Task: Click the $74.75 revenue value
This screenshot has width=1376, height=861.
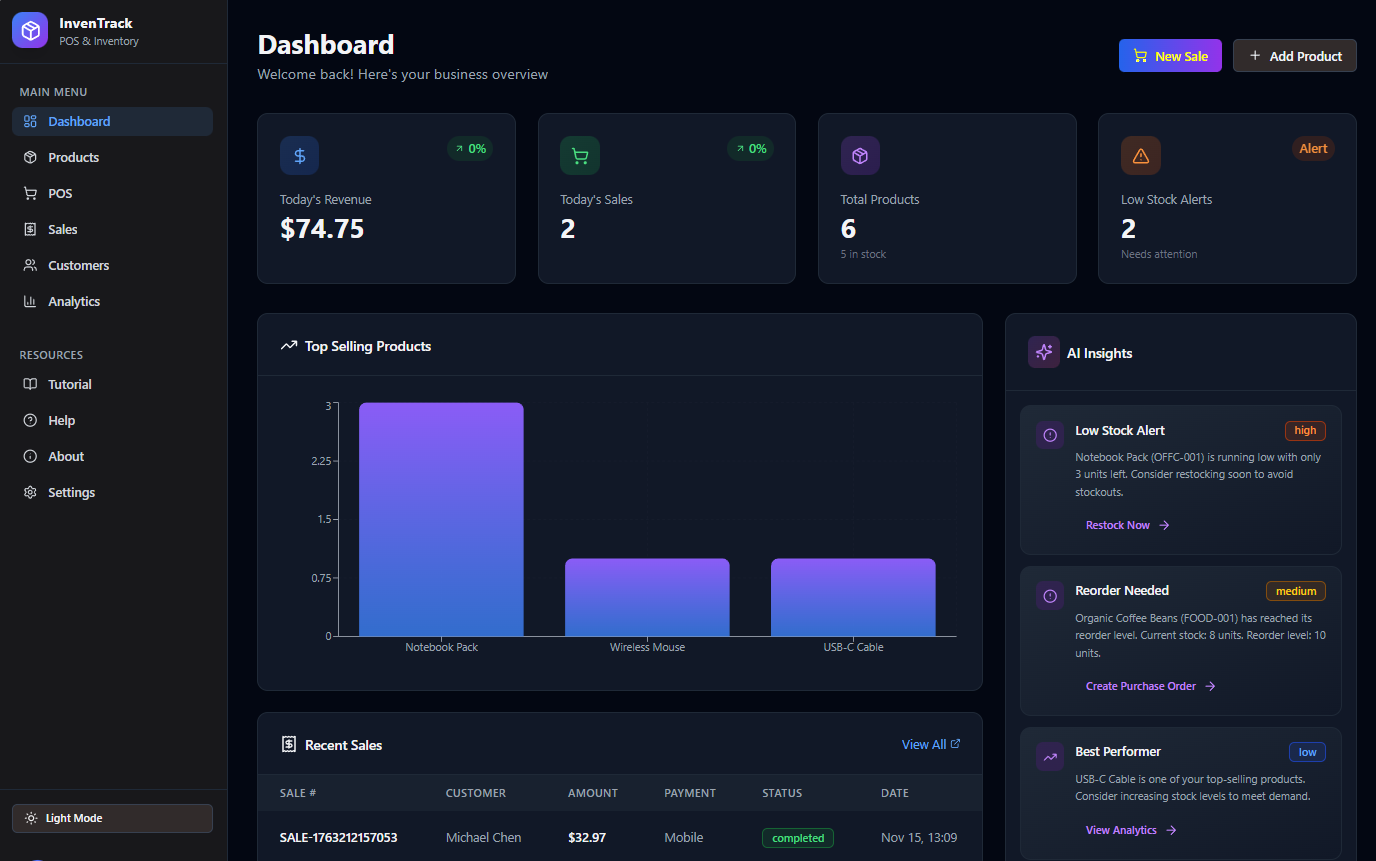Action: 322,229
